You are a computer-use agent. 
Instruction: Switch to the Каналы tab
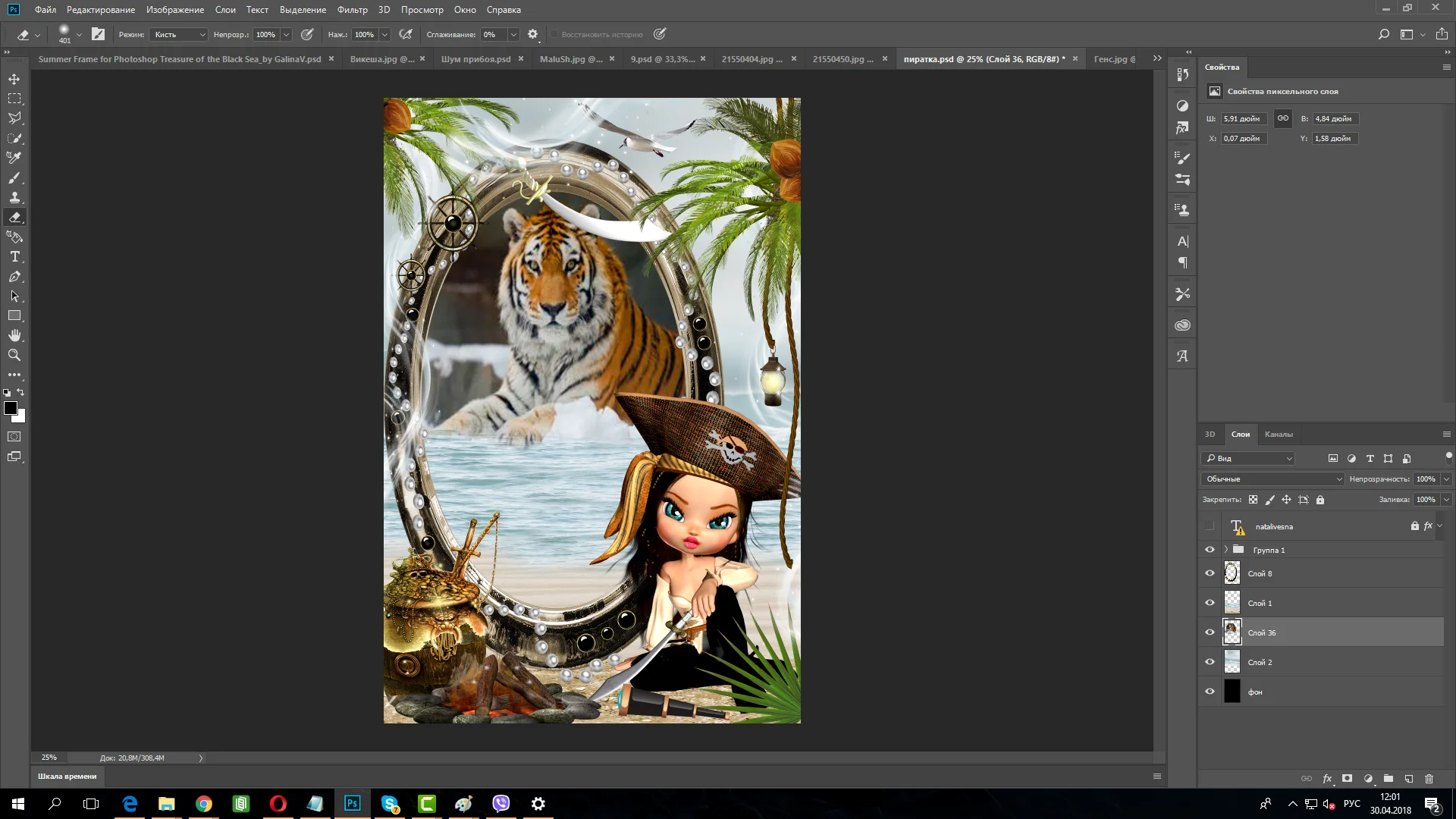coord(1278,435)
